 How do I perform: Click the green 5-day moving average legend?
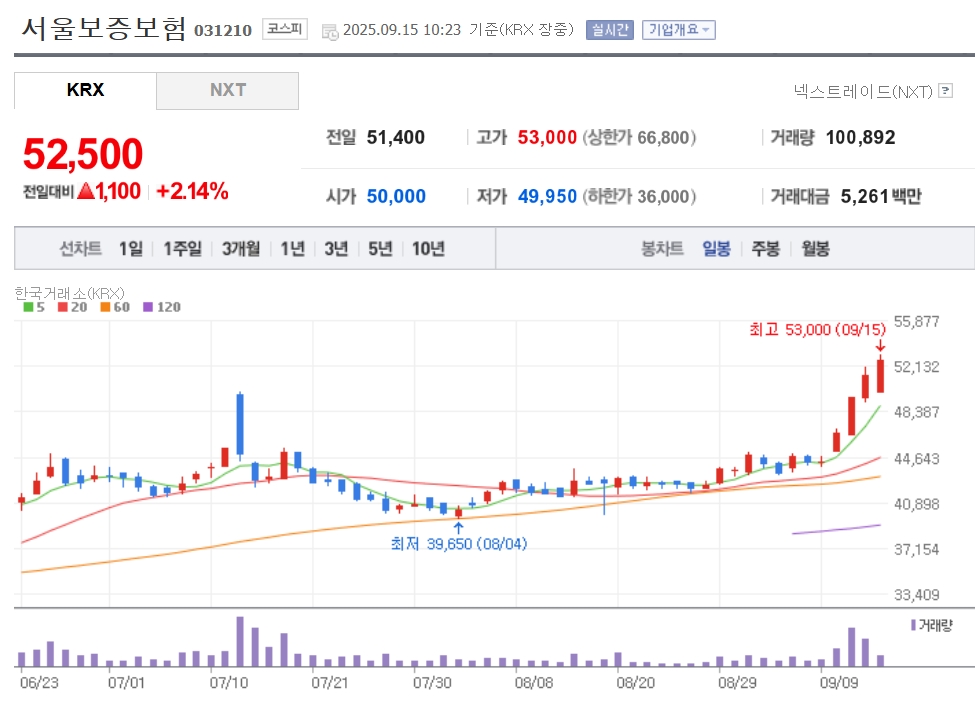[x=34, y=307]
